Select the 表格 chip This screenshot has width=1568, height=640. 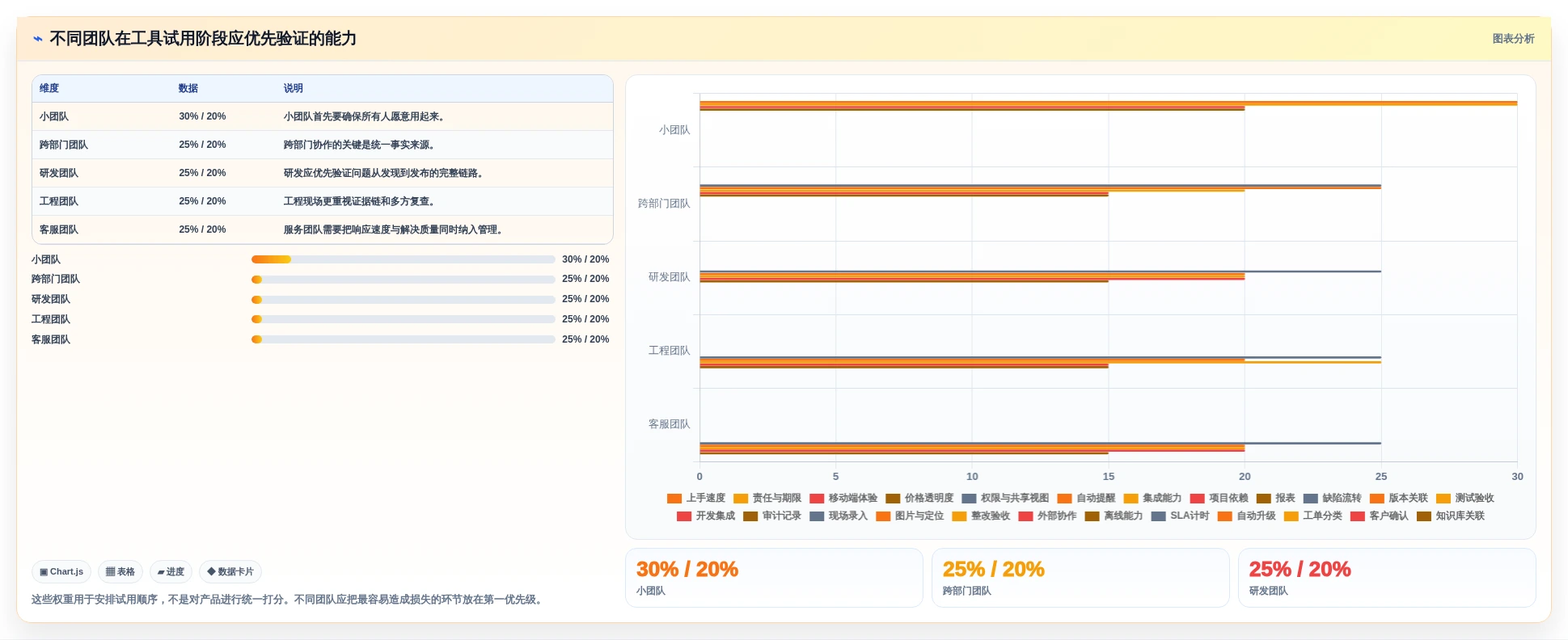tap(120, 571)
